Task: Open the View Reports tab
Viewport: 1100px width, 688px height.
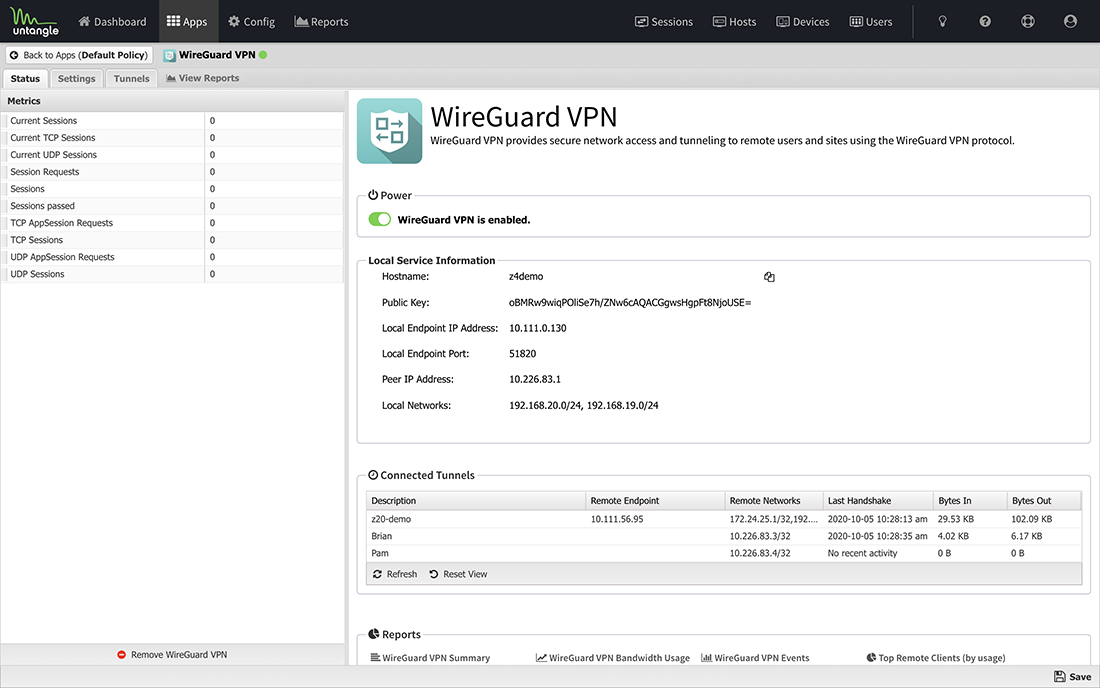Action: [x=203, y=78]
